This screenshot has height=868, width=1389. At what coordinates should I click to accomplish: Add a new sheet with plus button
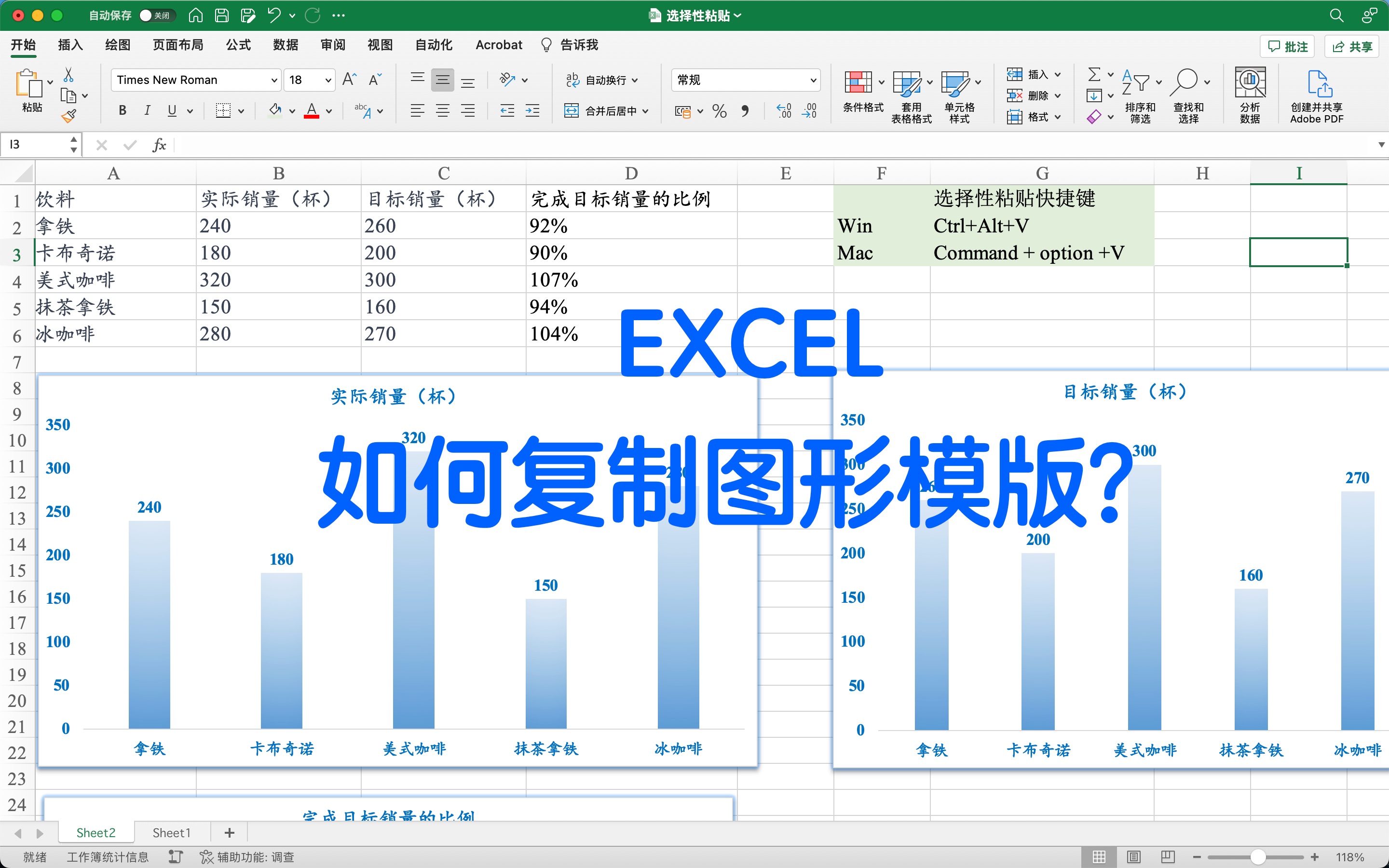tap(230, 832)
